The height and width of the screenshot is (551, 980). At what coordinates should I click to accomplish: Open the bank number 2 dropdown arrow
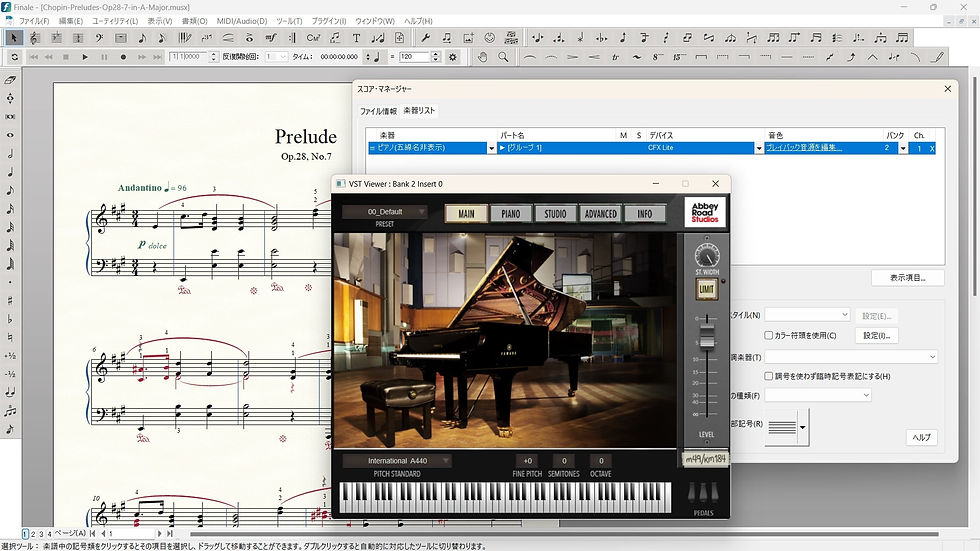(902, 148)
